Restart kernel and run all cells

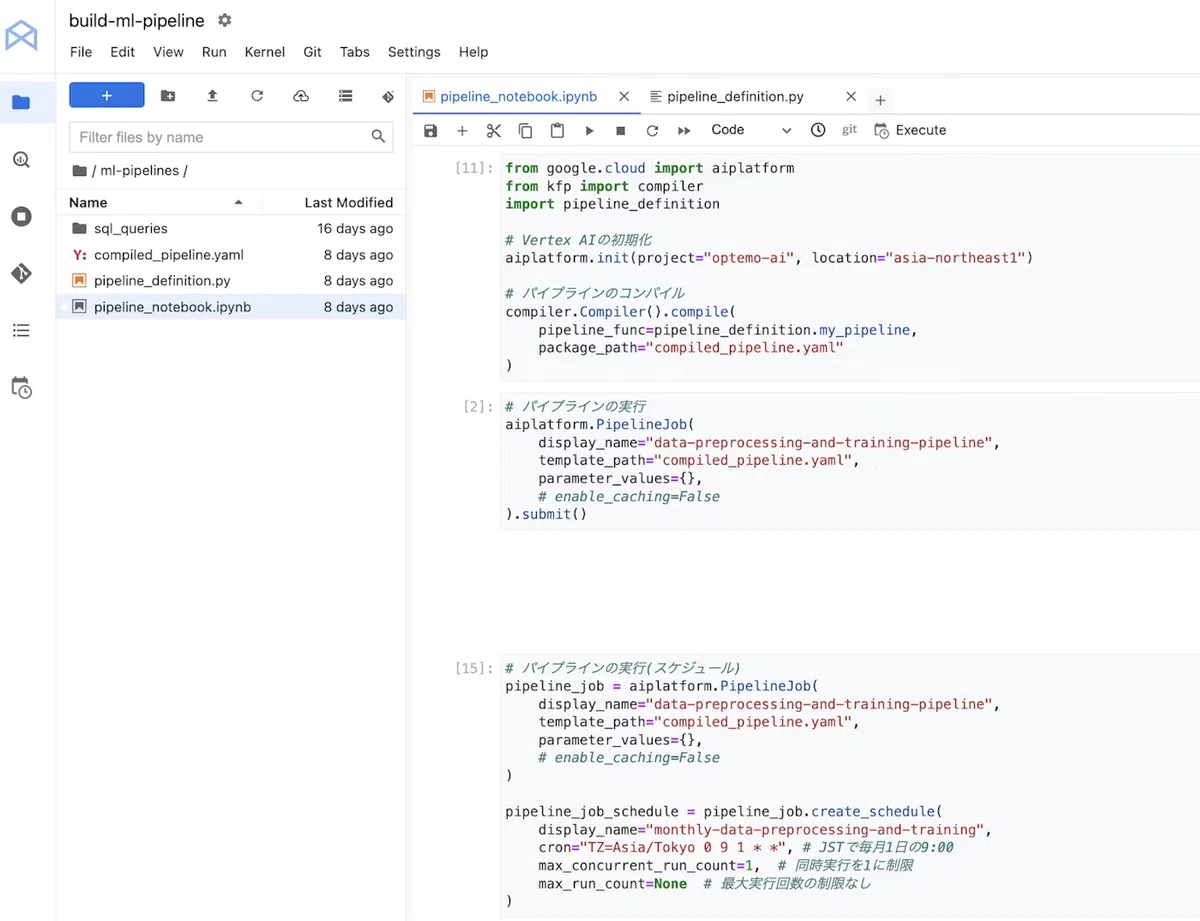685,130
